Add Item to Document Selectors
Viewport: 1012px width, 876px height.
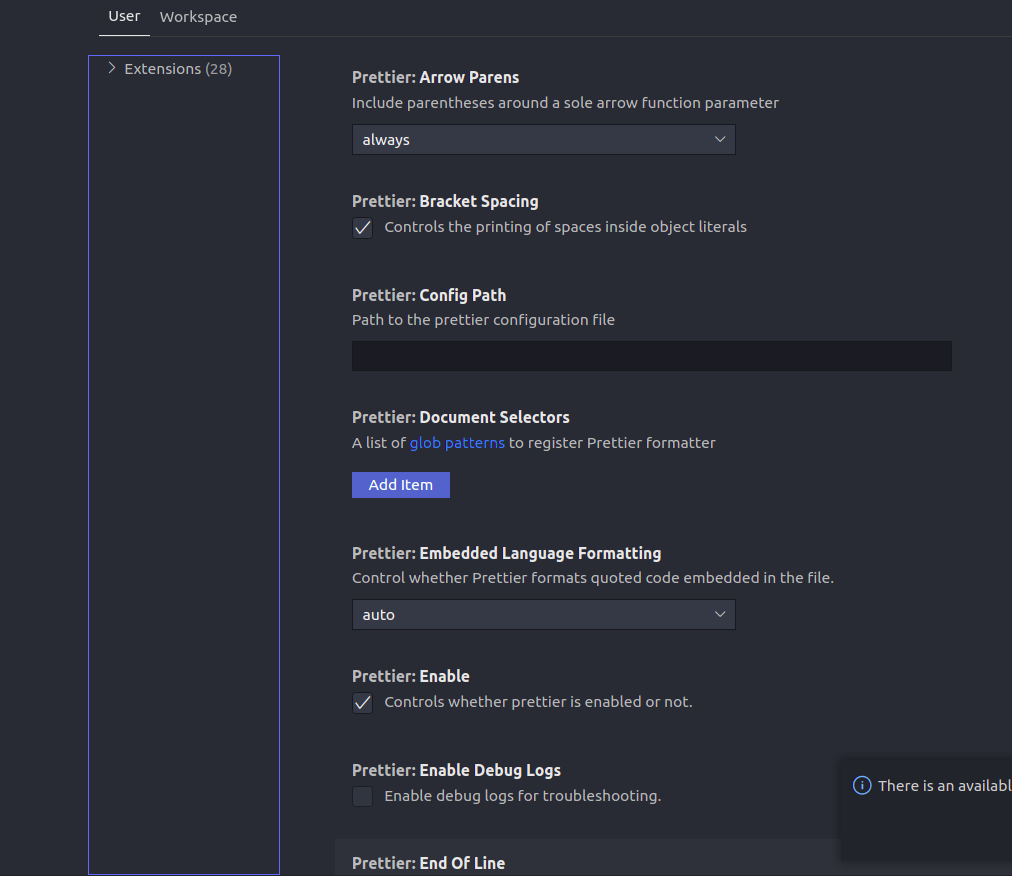[401, 485]
